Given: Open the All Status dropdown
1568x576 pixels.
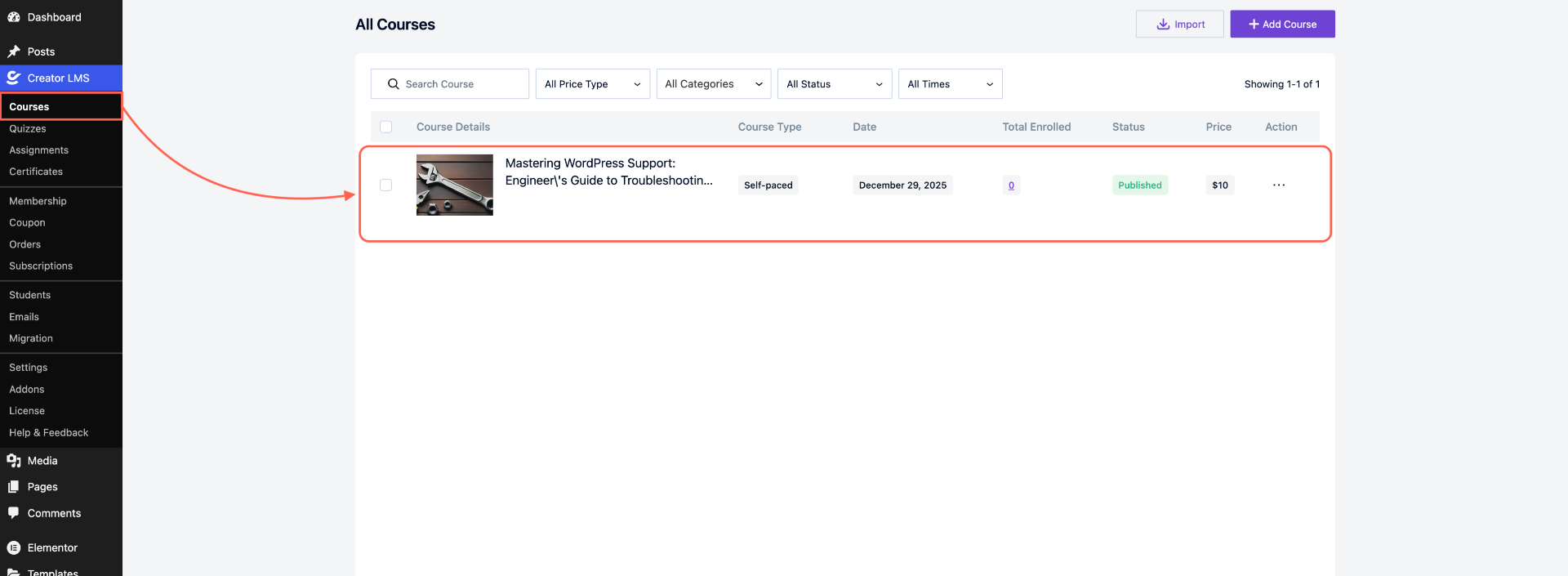Looking at the screenshot, I should [835, 84].
